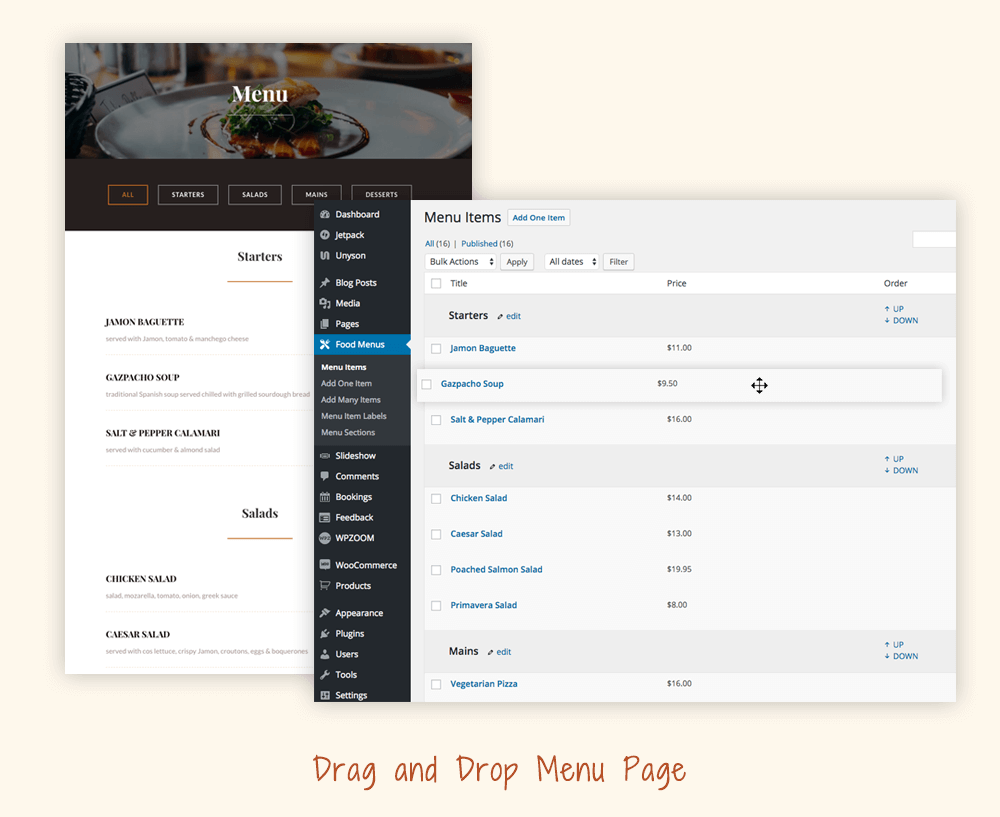Open Menu Items submenu entry
1000x817 pixels.
click(344, 367)
